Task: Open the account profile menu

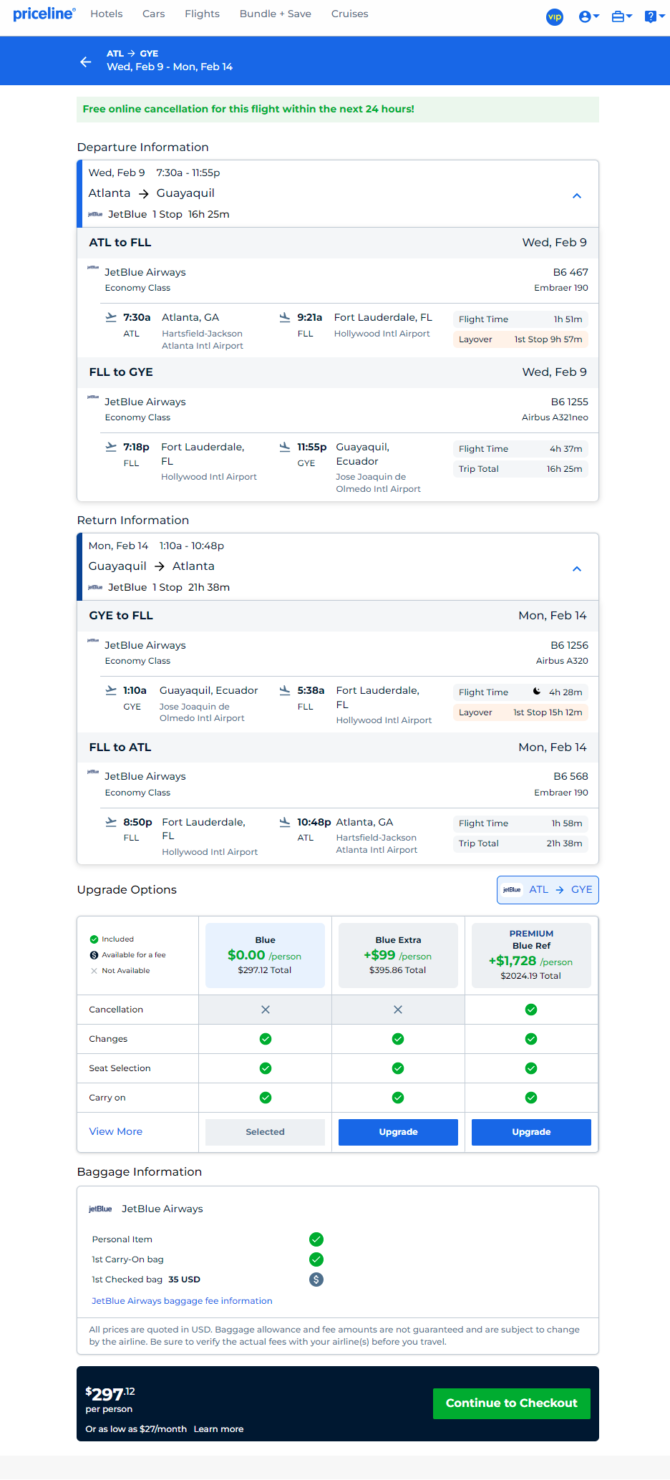Action: (589, 16)
